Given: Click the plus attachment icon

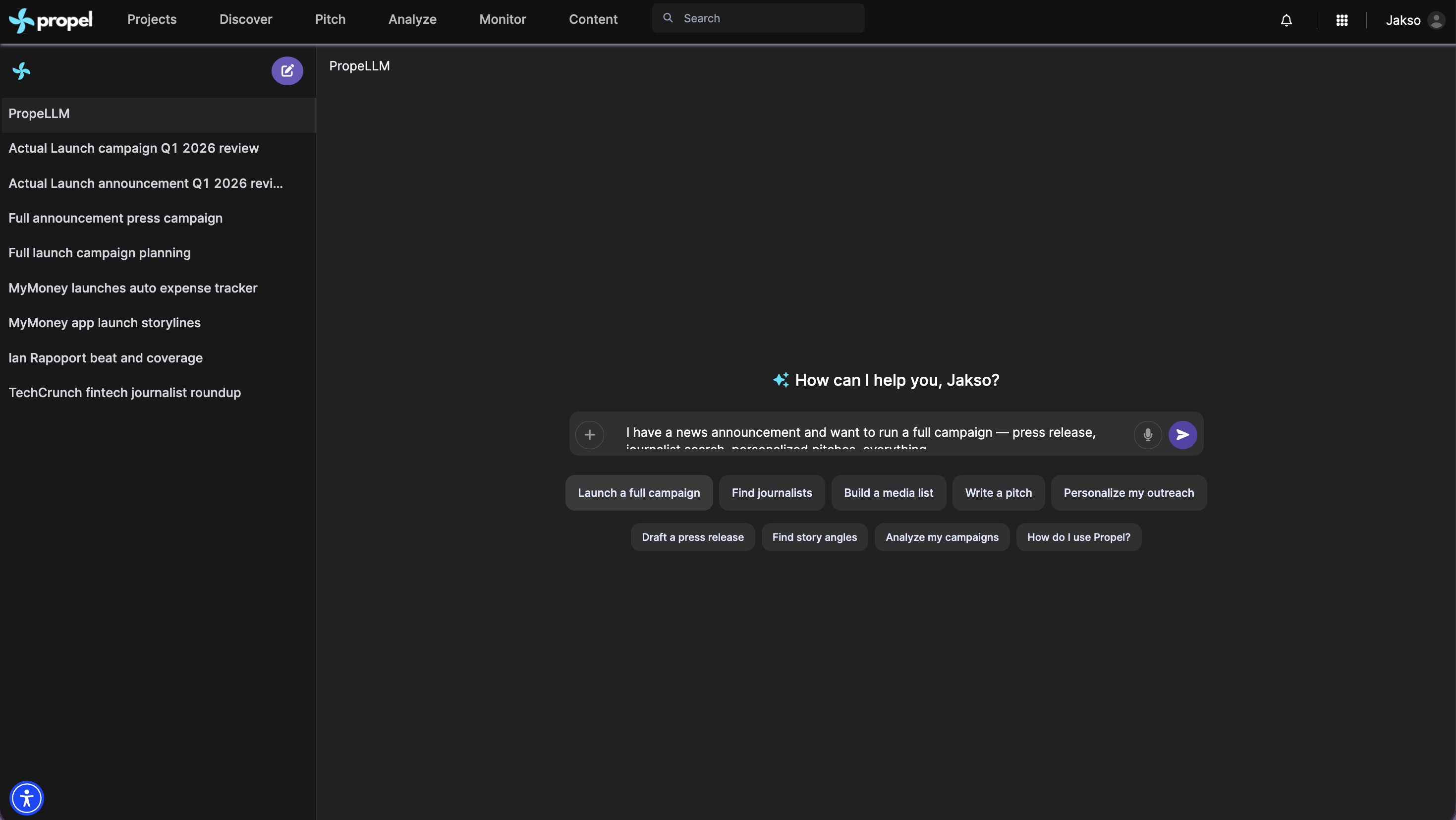Looking at the screenshot, I should [x=590, y=435].
